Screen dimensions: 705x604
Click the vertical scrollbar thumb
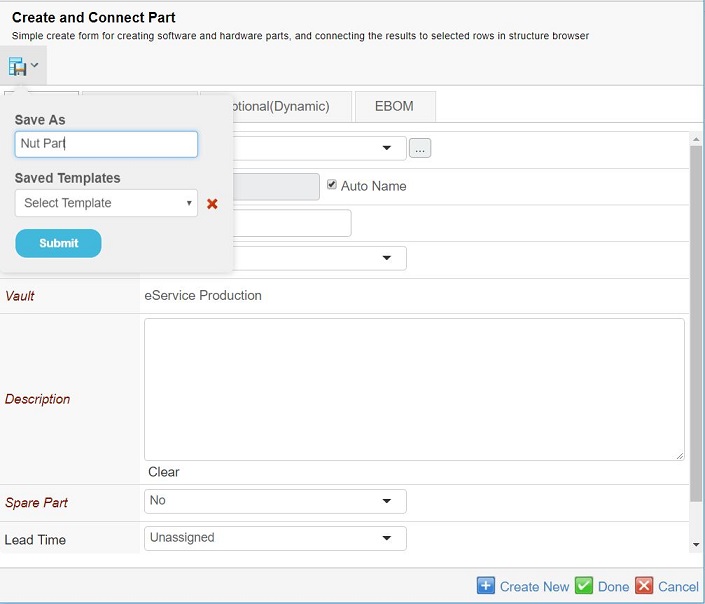click(696, 320)
